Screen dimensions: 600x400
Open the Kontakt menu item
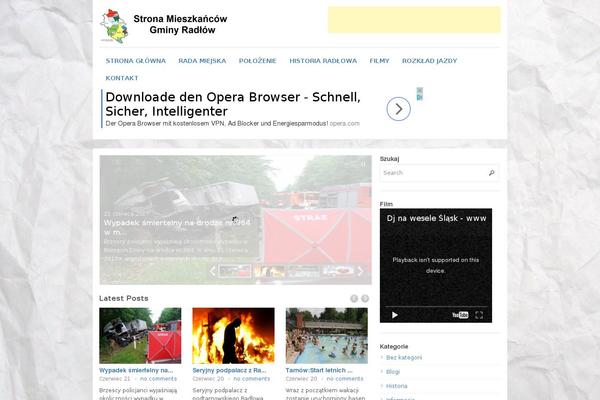pos(122,78)
